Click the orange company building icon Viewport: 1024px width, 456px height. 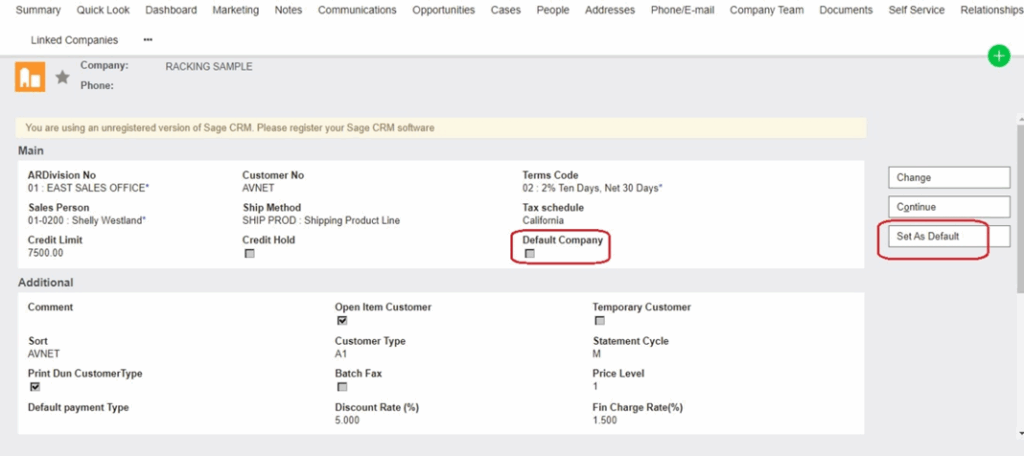tap(29, 77)
